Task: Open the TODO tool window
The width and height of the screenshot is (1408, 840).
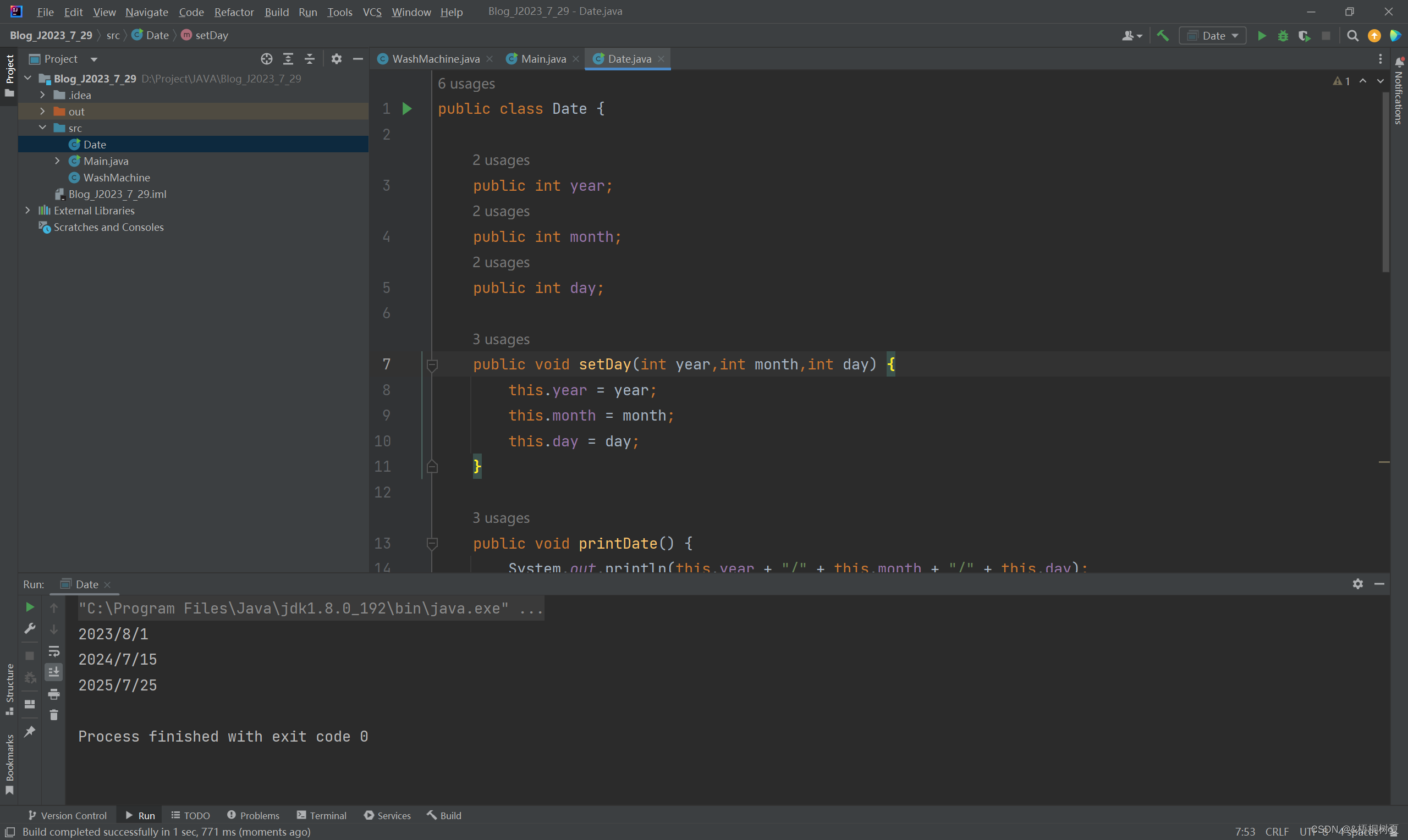Action: coord(191,815)
